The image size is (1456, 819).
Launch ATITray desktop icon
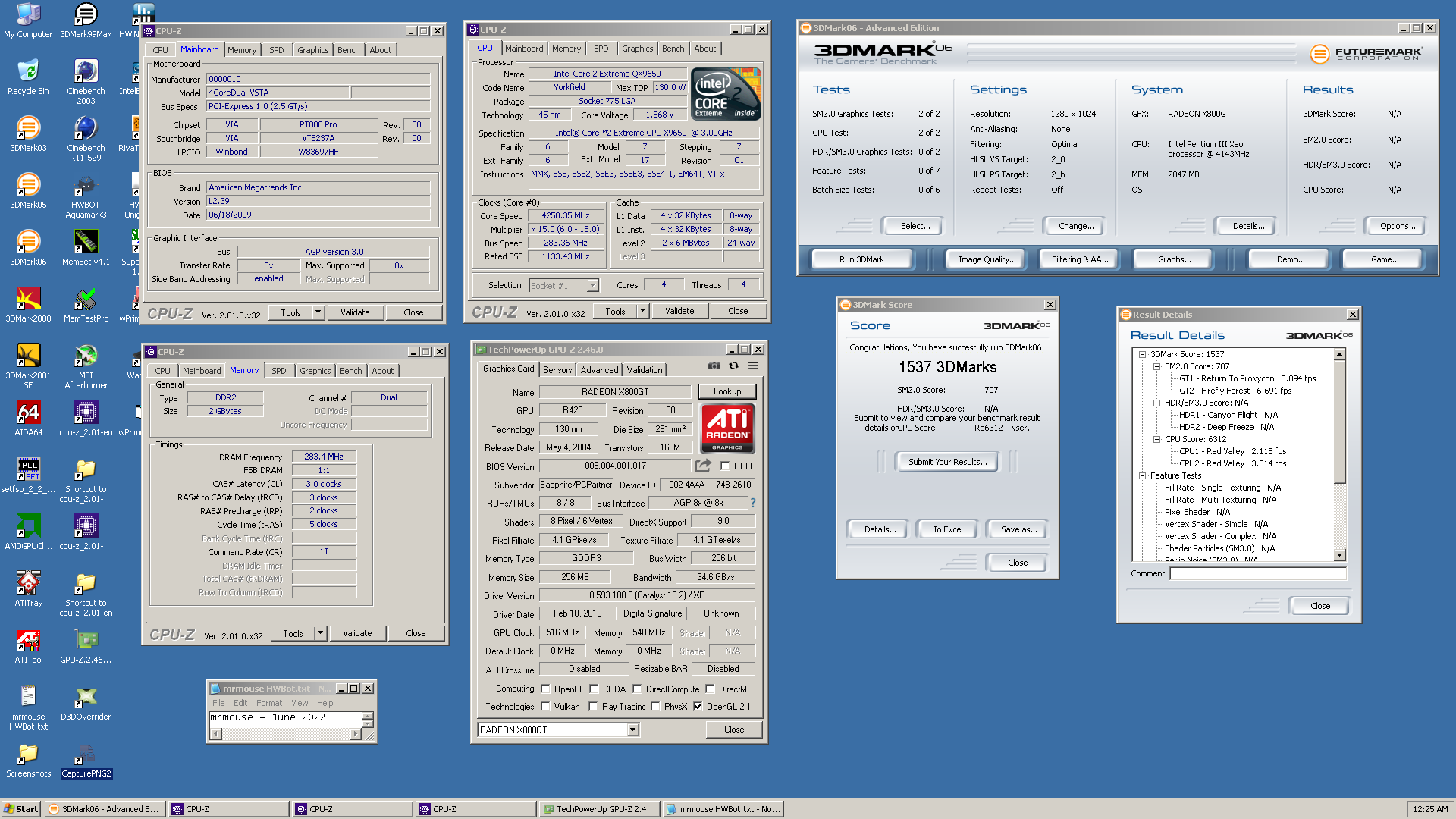pyautogui.click(x=28, y=589)
